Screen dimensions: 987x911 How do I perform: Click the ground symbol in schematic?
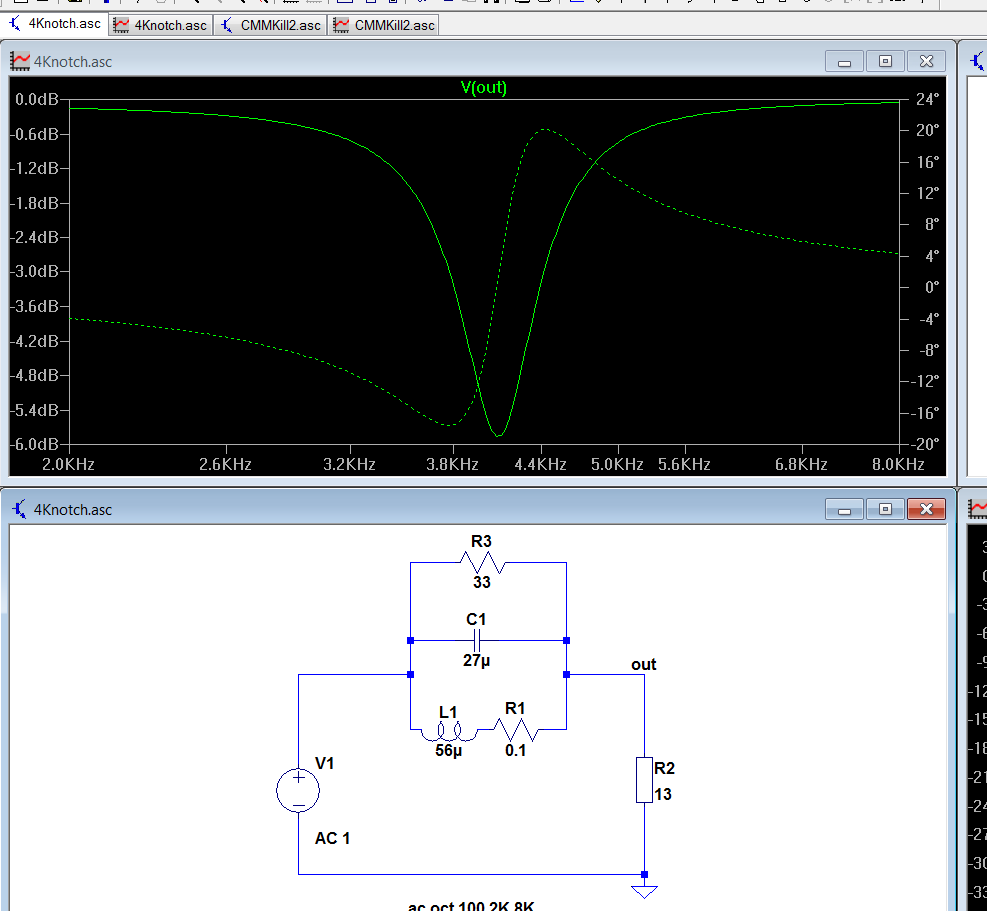pyautogui.click(x=645, y=891)
